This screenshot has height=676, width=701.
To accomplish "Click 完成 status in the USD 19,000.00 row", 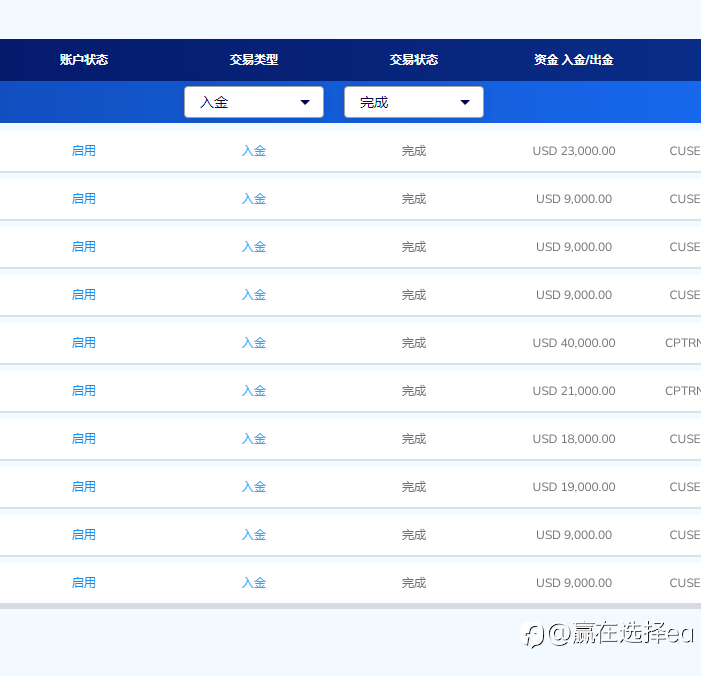I will point(414,487).
